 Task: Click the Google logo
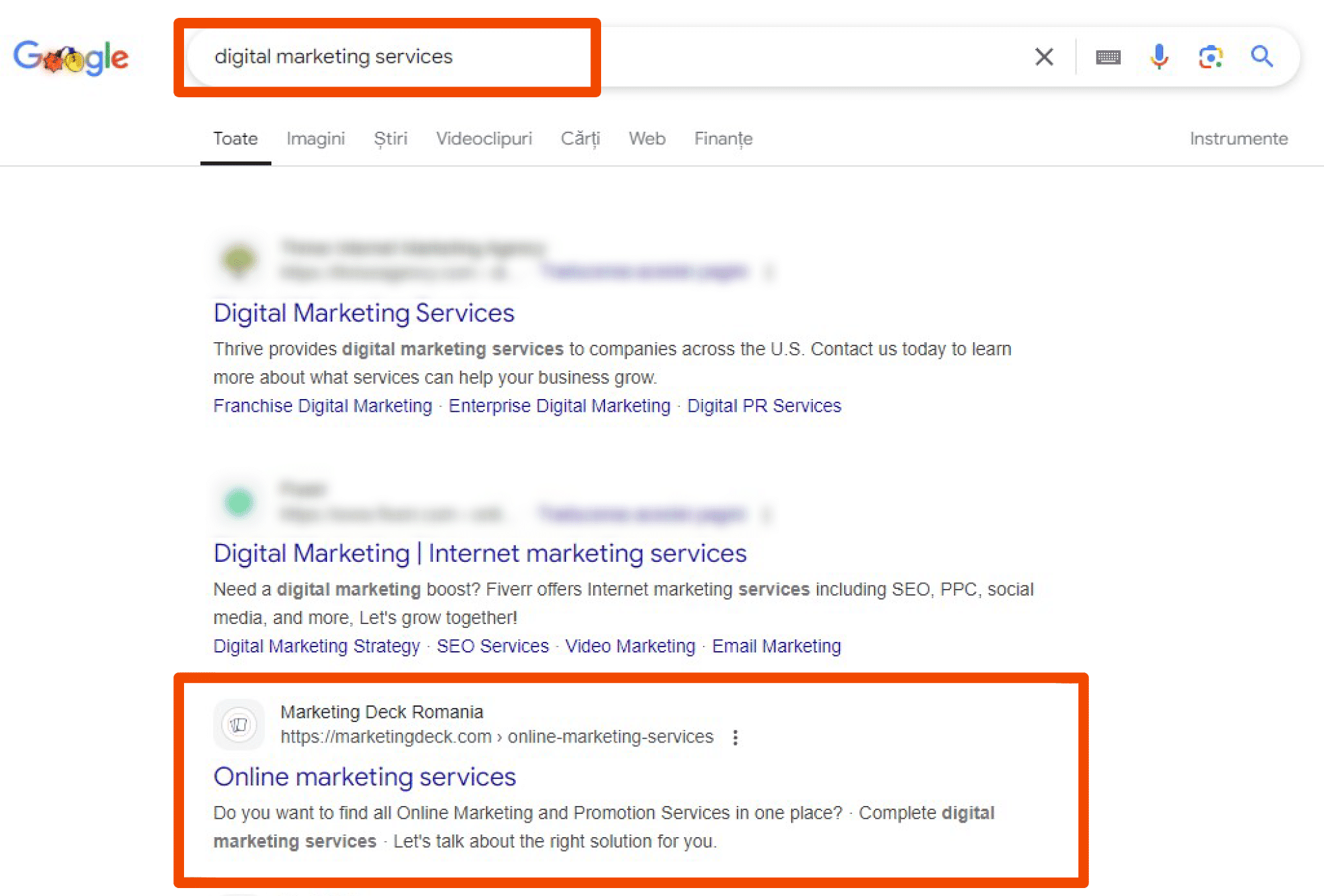(x=71, y=58)
